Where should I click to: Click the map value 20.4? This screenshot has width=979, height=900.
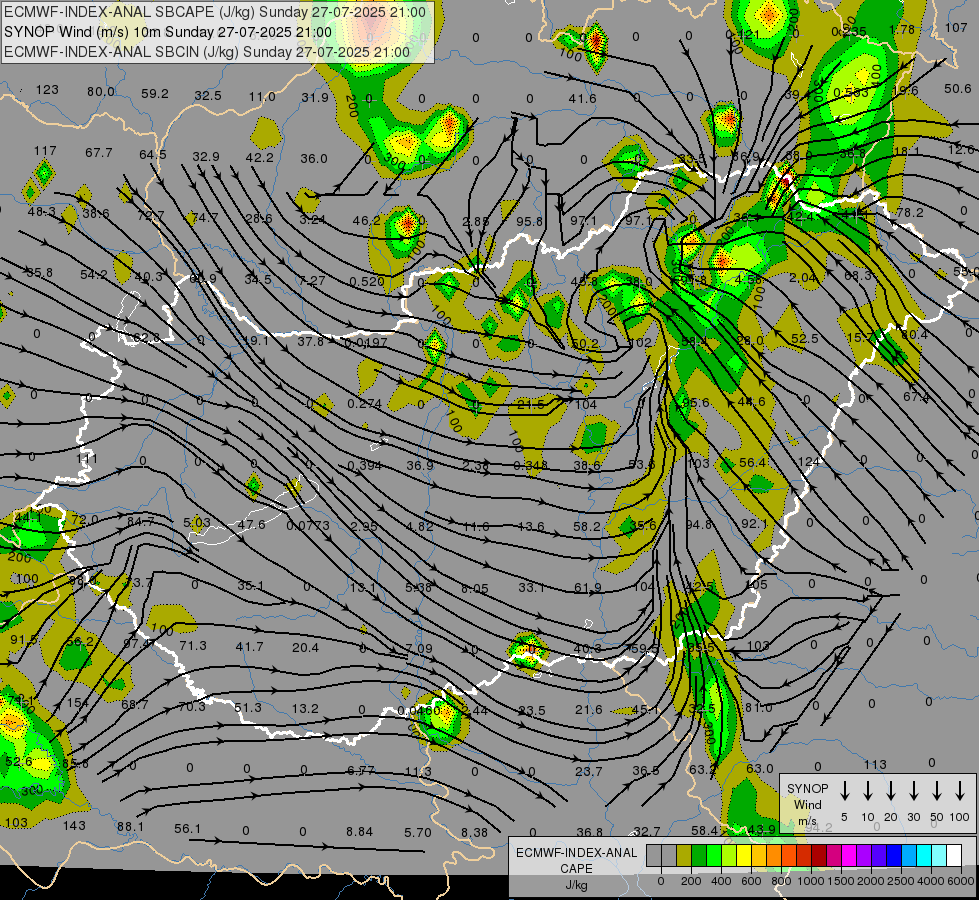pyautogui.click(x=305, y=648)
